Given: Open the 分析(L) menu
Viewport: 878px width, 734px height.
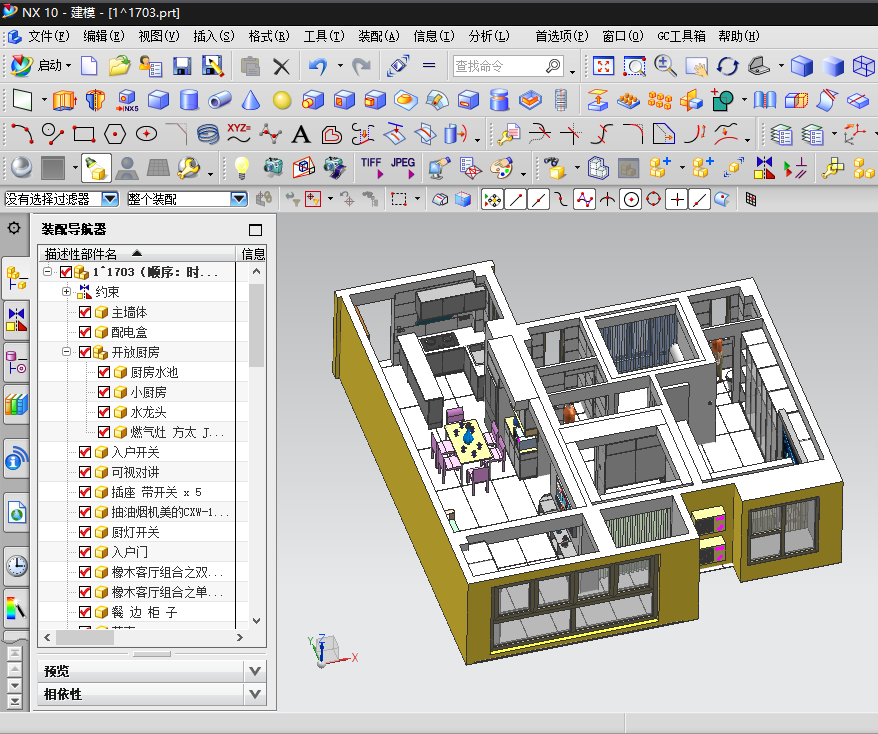Looking at the screenshot, I should (x=487, y=36).
